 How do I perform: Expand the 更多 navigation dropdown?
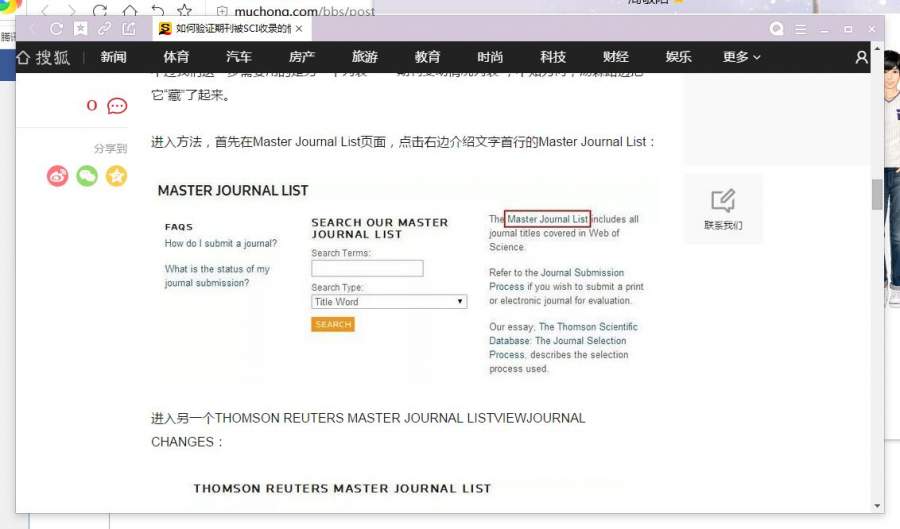point(741,57)
